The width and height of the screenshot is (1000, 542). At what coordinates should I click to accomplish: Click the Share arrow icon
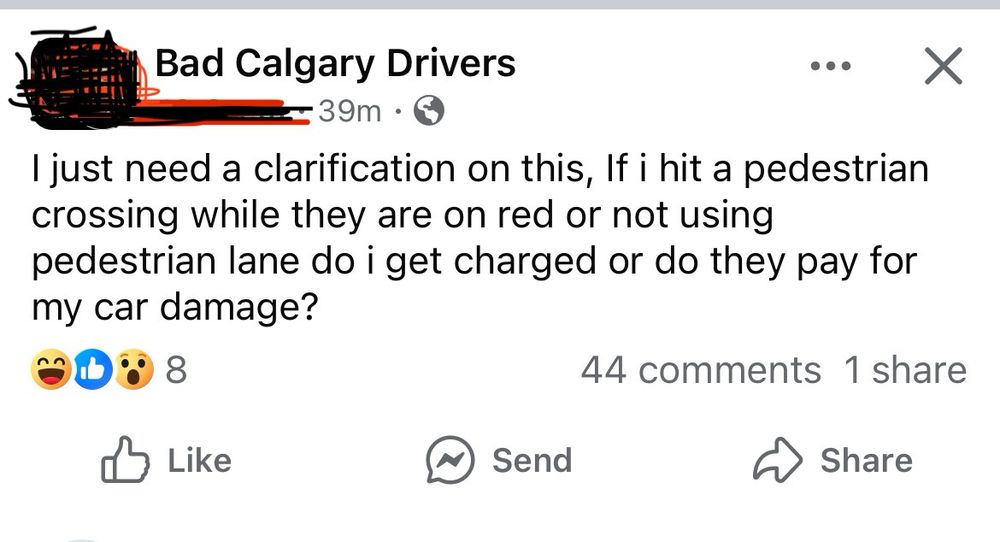777,459
